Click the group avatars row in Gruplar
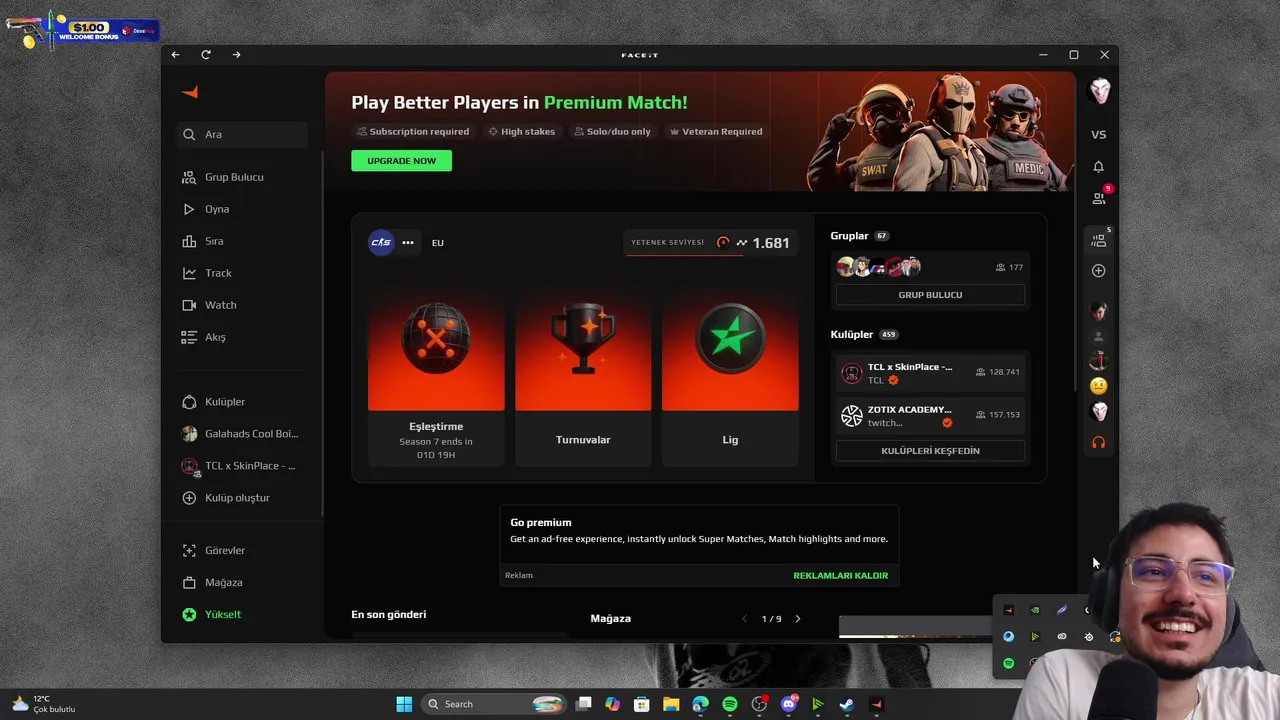 coord(878,267)
